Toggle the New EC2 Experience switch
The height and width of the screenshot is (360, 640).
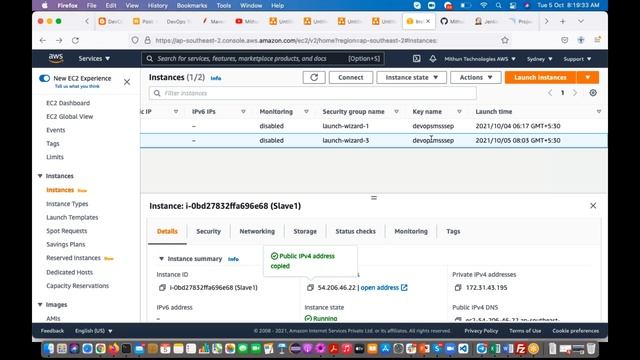(44, 78)
